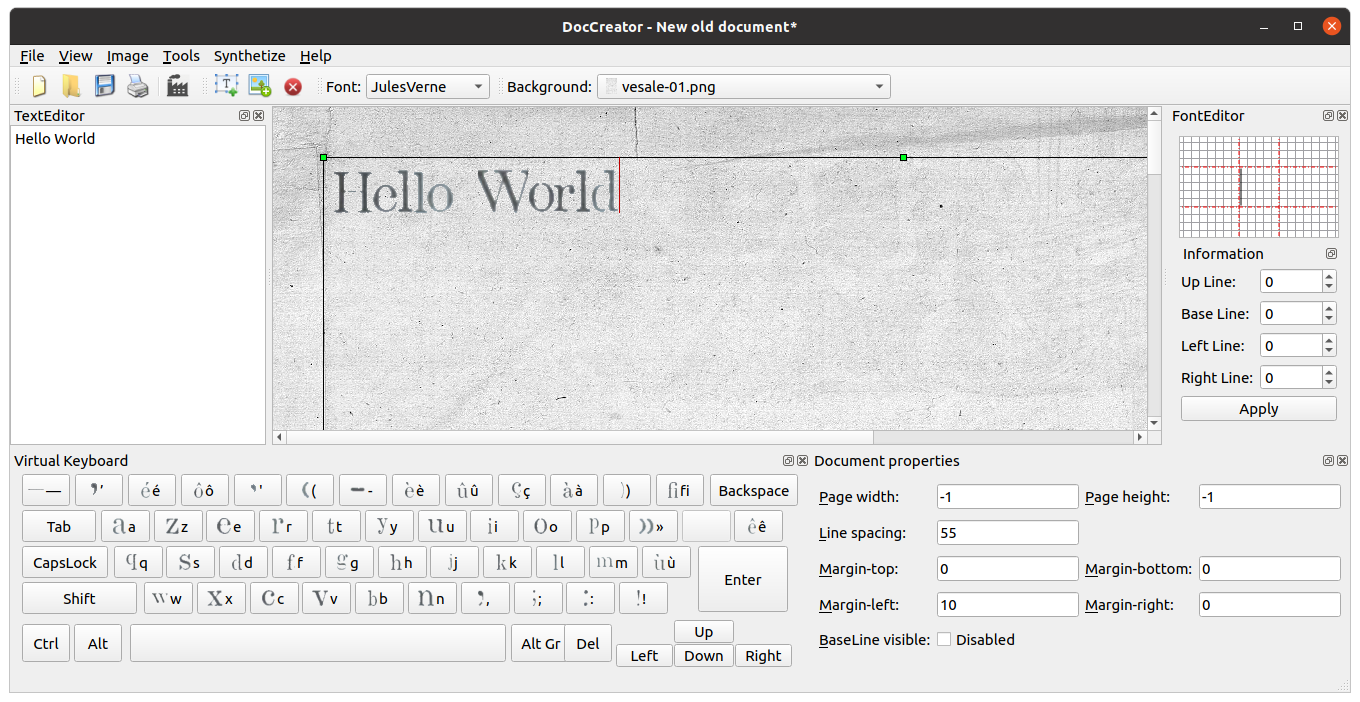1360x702 pixels.
Task: Click the Apply button in FontEditor
Action: point(1258,409)
